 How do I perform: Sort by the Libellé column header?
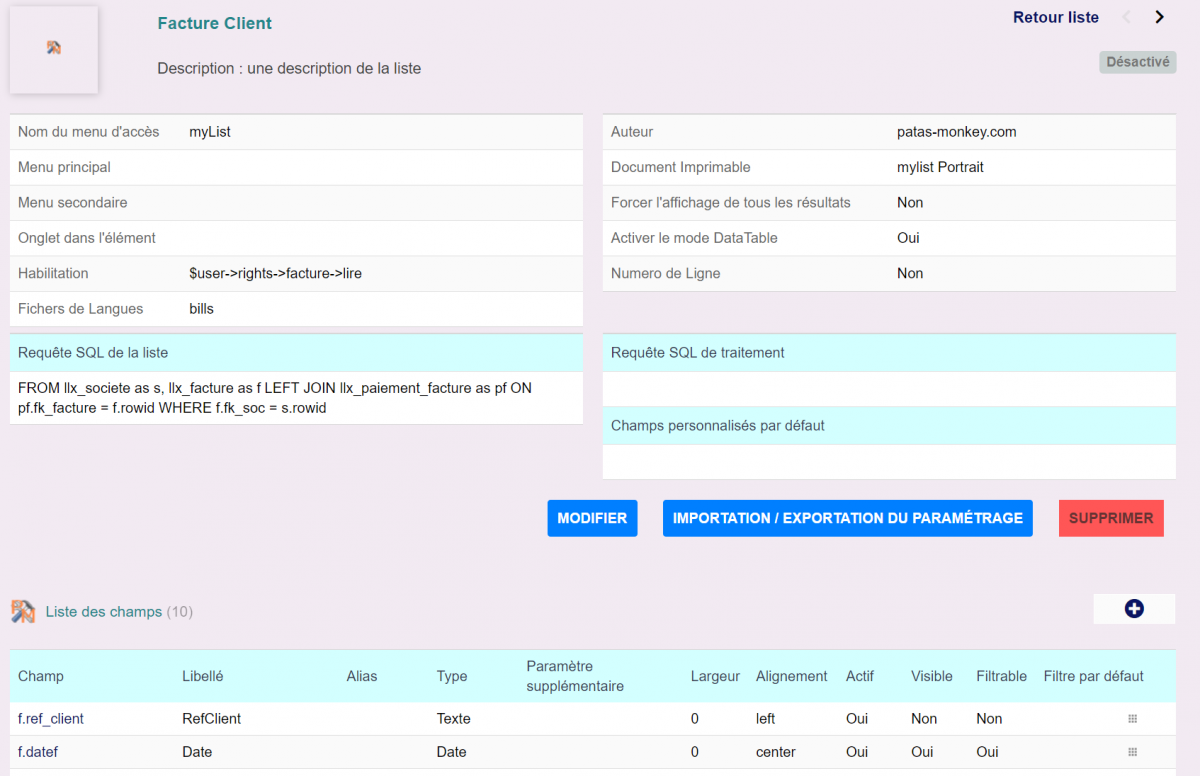[203, 676]
